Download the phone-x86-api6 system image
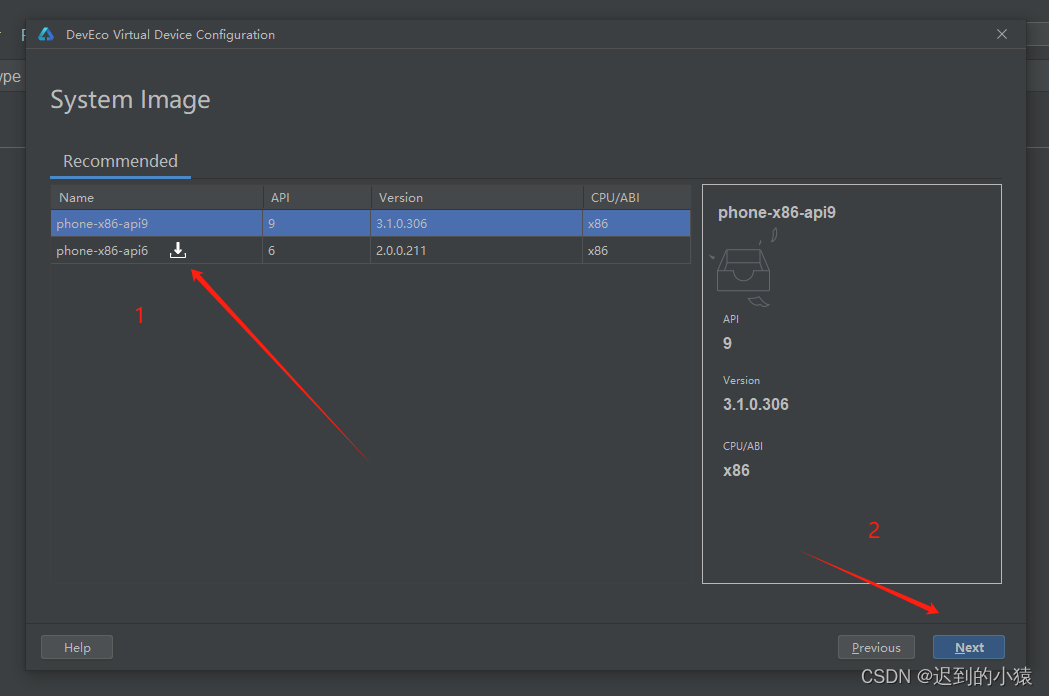The image size is (1049, 696). pos(178,250)
